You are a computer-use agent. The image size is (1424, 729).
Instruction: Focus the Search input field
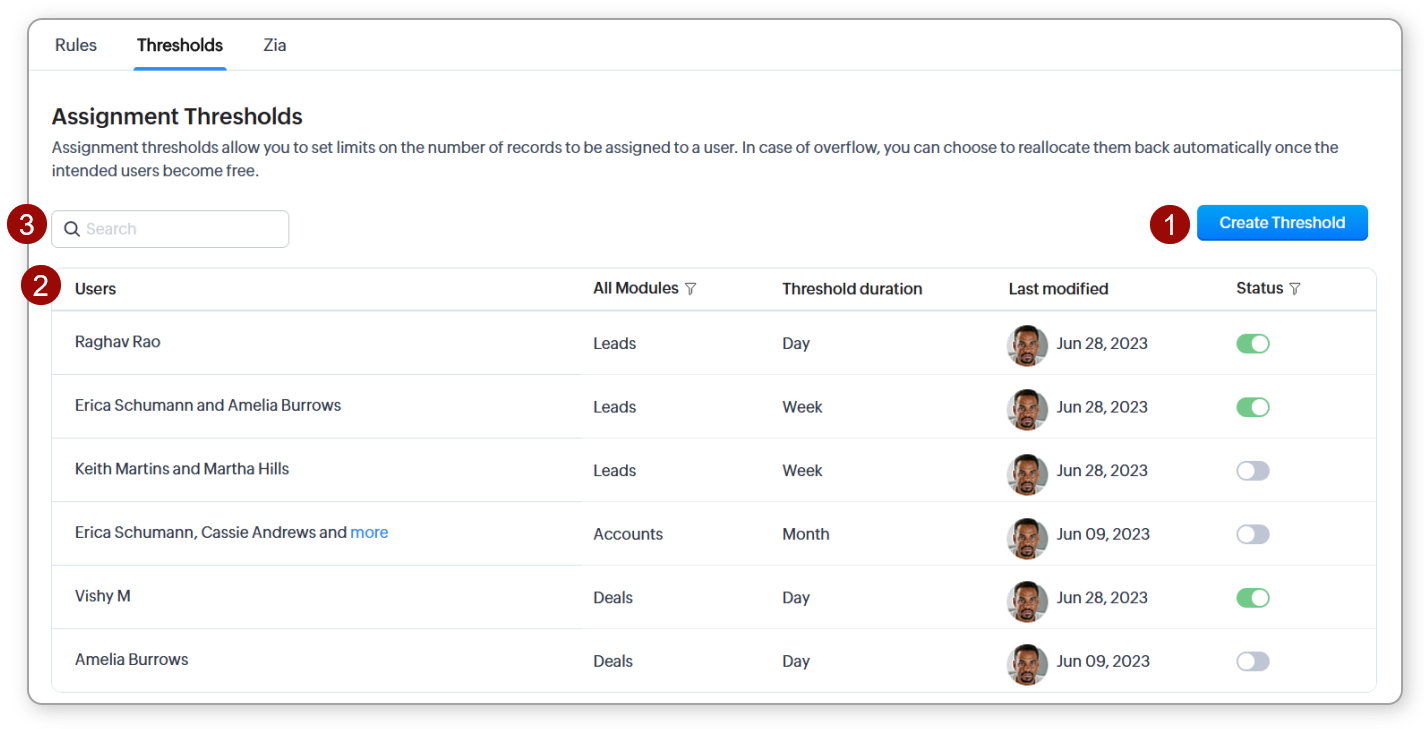180,229
